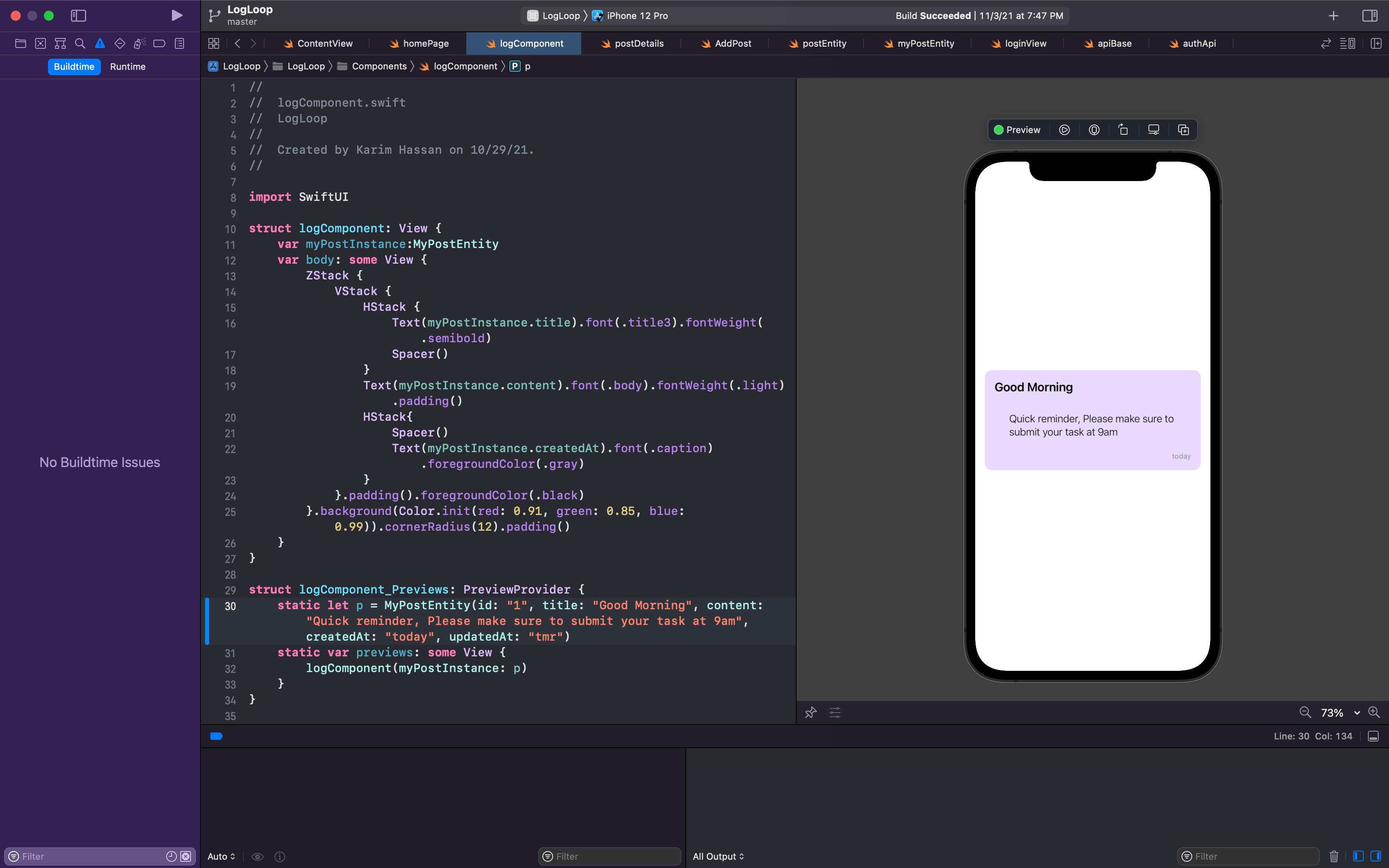Switch to the homePage tab
Viewport: 1389px width, 868px height.
(x=419, y=44)
